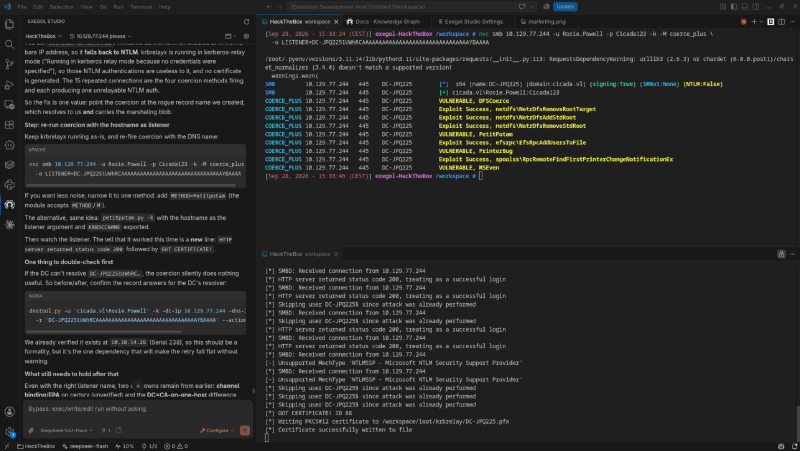Open the DeepSeek model selector dropdown
This screenshot has width=800, height=451.
pyautogui.click(x=66, y=431)
